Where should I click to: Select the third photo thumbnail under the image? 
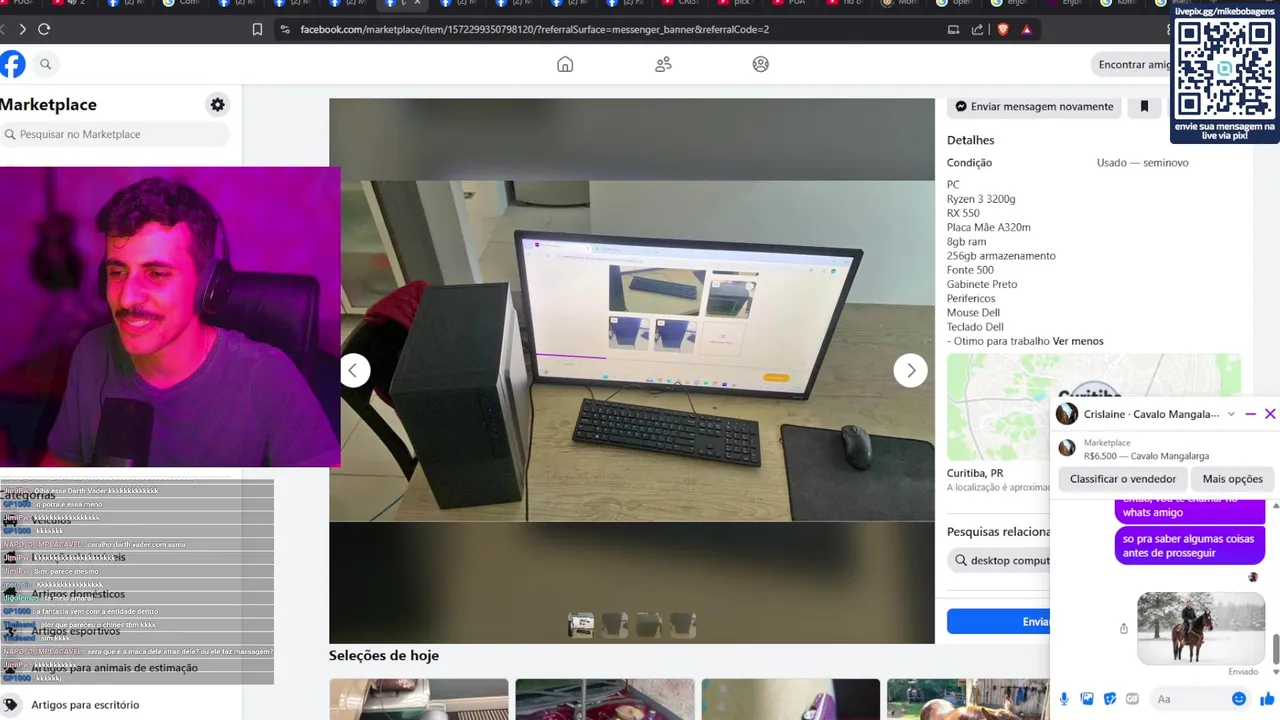tap(649, 625)
